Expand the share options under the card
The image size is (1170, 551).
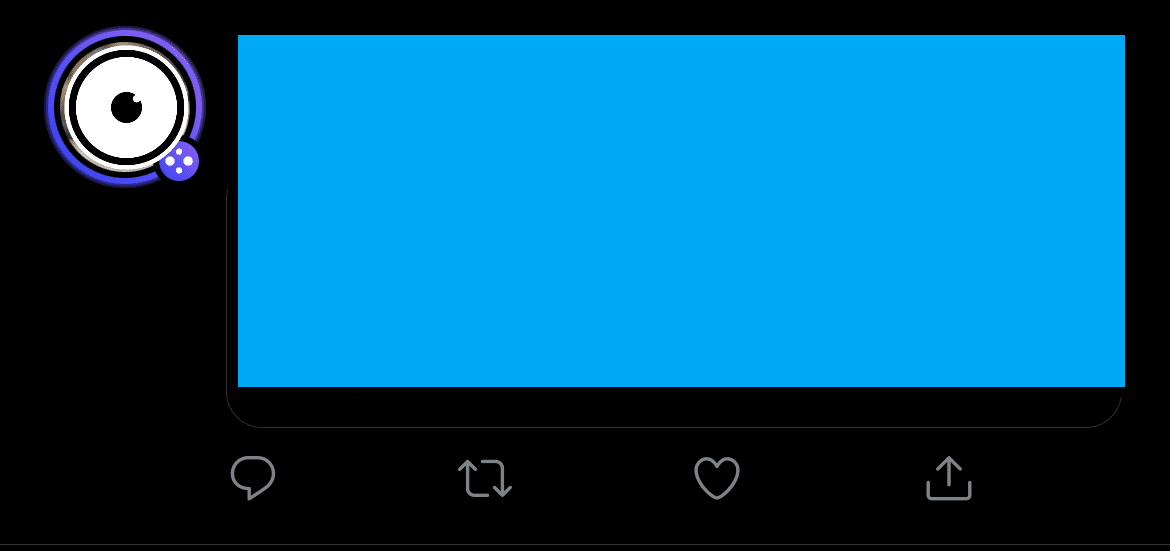pos(948,478)
